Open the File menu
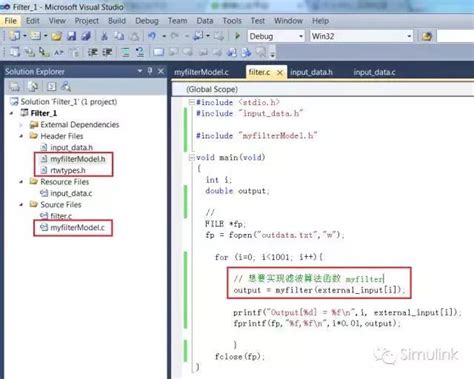The height and width of the screenshot is (379, 474). tap(11, 21)
